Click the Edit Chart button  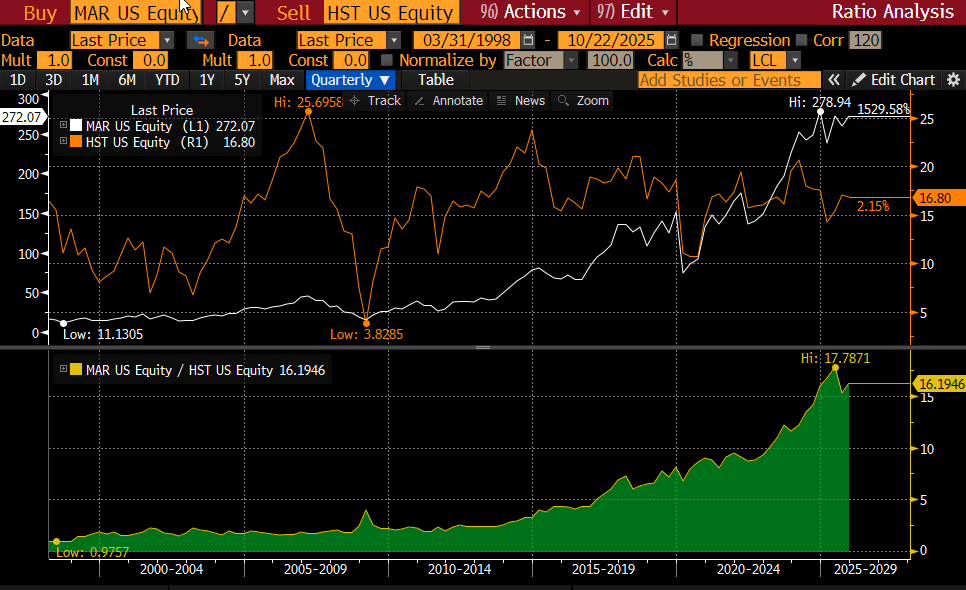tap(893, 80)
